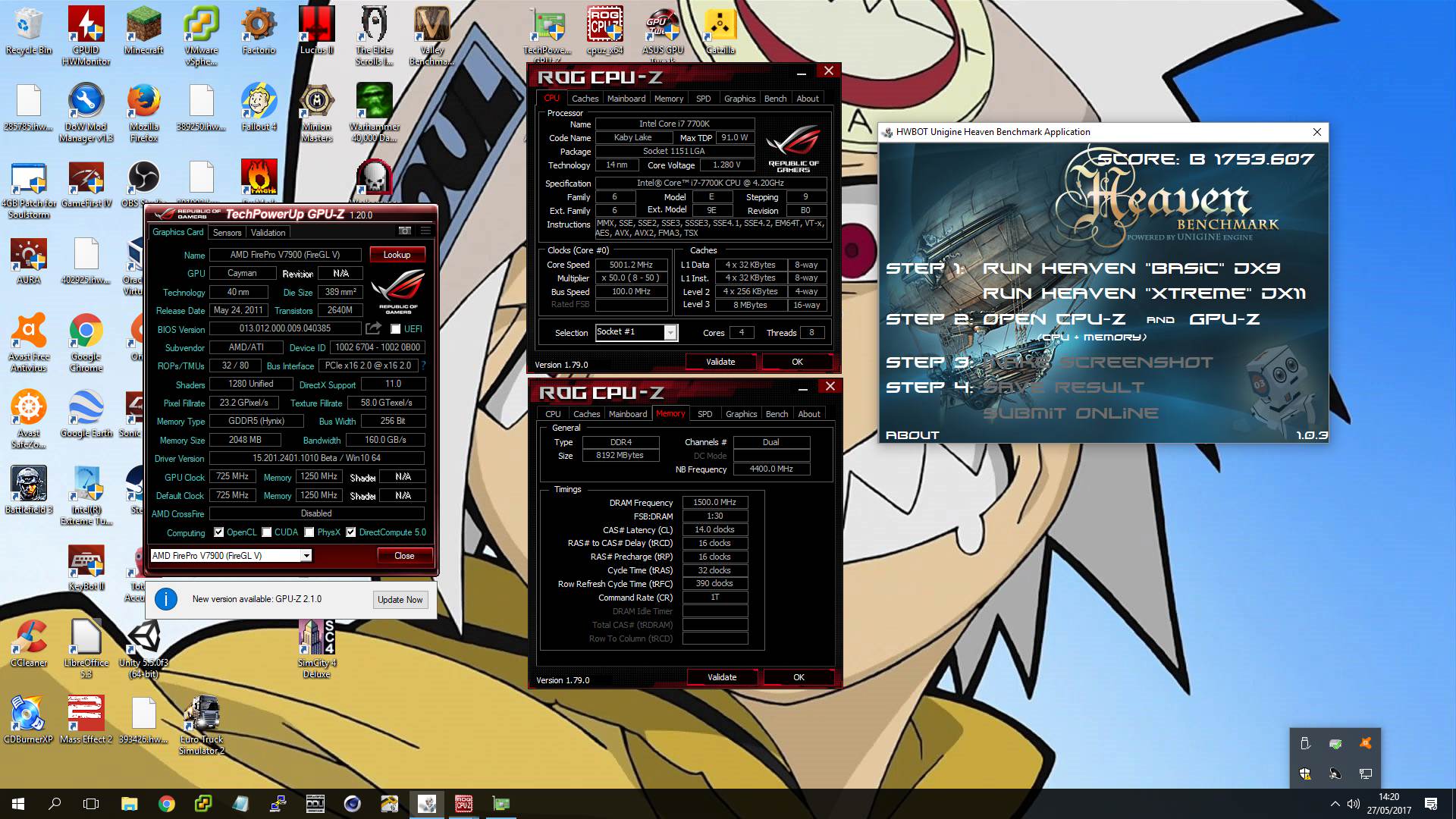Click About in HWBOT Heaven window
Screen dimensions: 1456x819
(912, 435)
